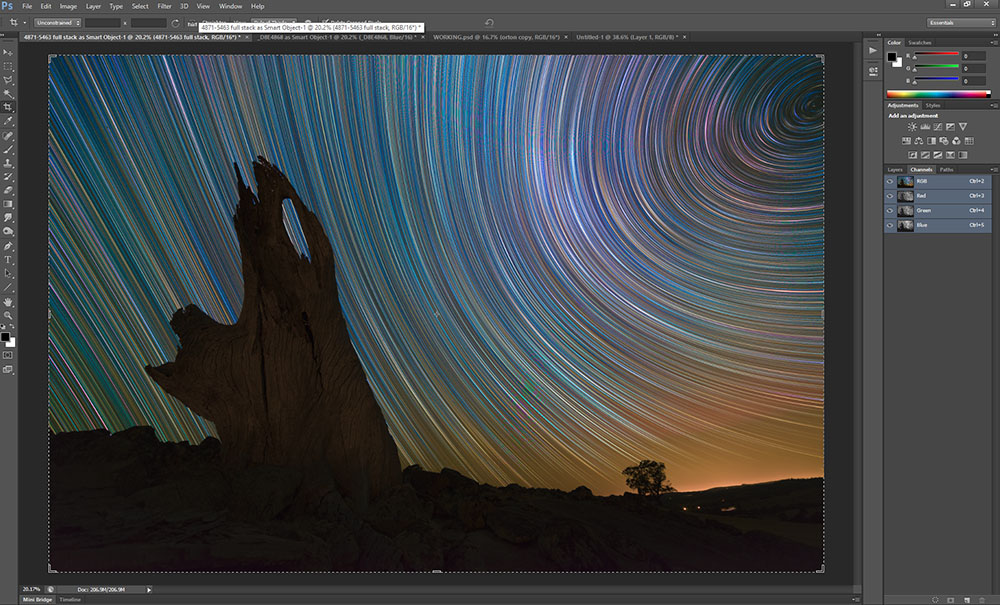Screen dimensions: 1000x605
Task: Select the Eraser tool
Action: click(8, 191)
